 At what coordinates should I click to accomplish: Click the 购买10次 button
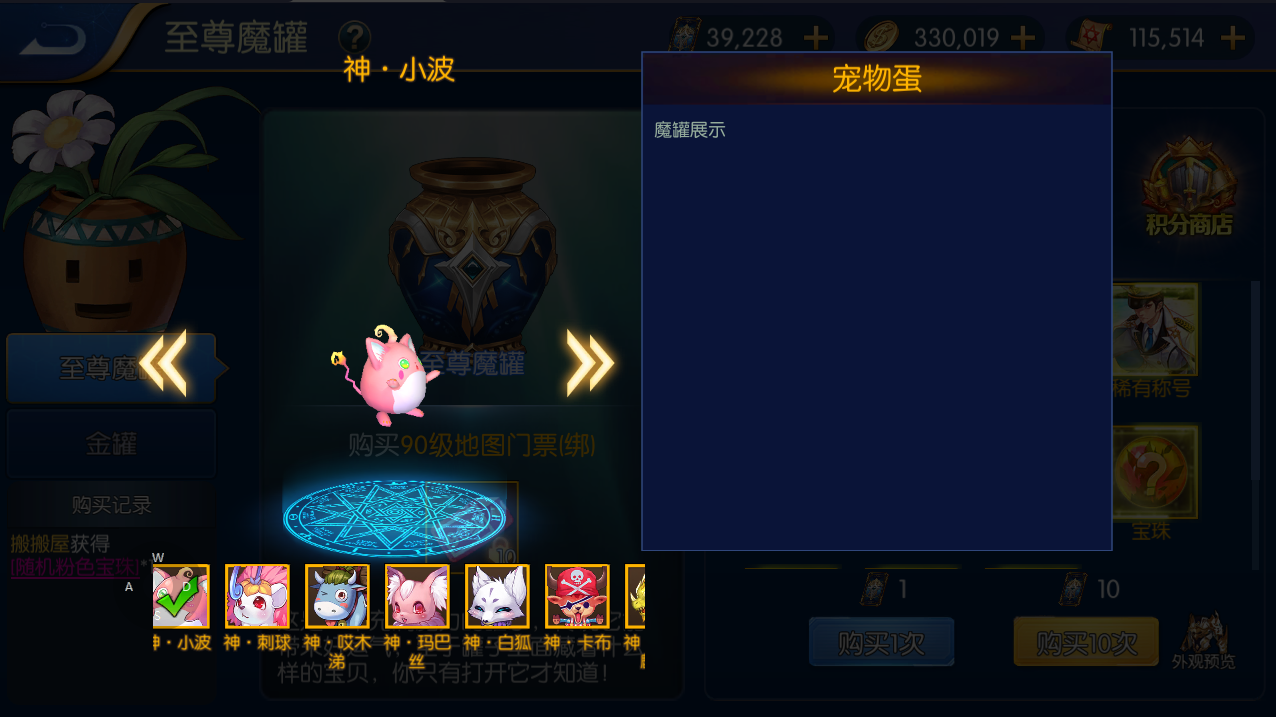click(x=1086, y=642)
